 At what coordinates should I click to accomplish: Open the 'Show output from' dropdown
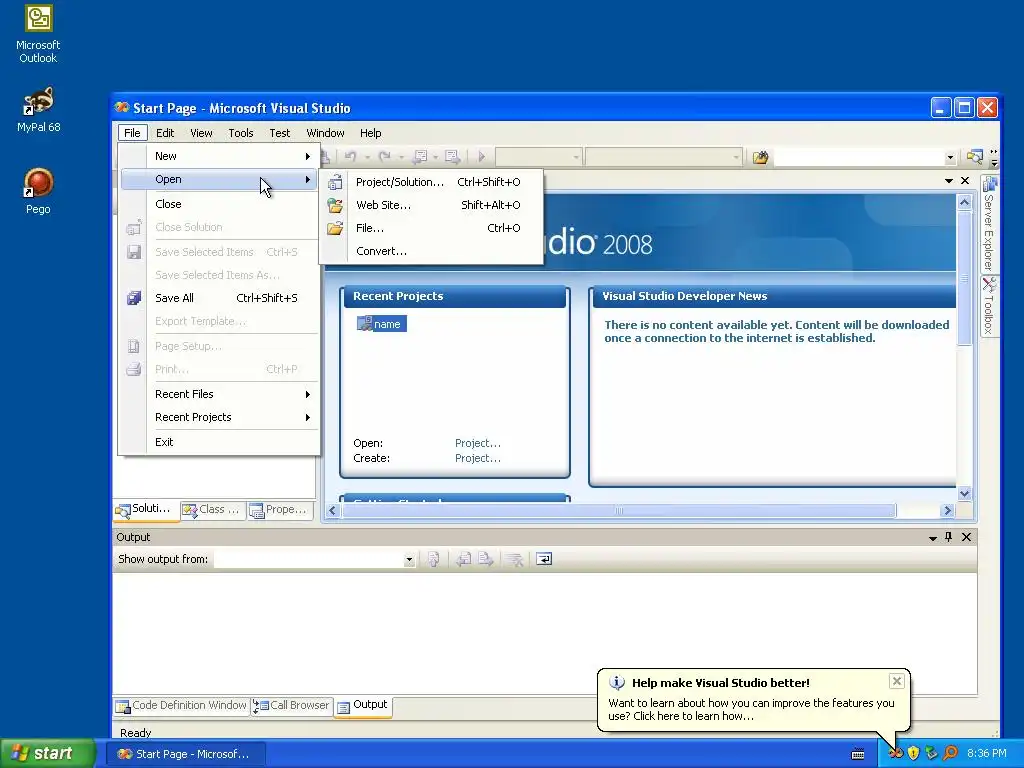[409, 560]
